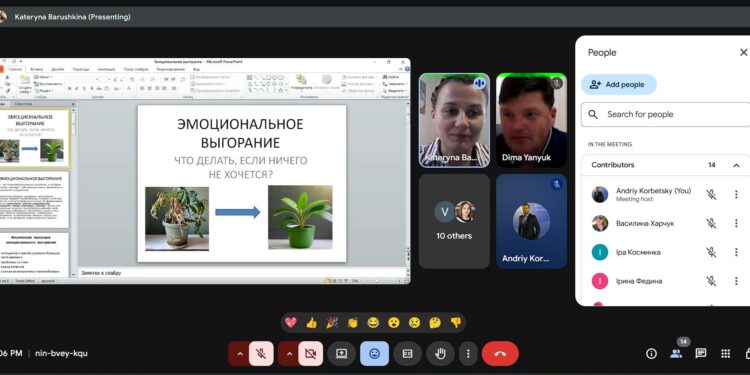The image size is (750, 375).
Task: Toggle the muted microphone button
Action: click(x=261, y=353)
